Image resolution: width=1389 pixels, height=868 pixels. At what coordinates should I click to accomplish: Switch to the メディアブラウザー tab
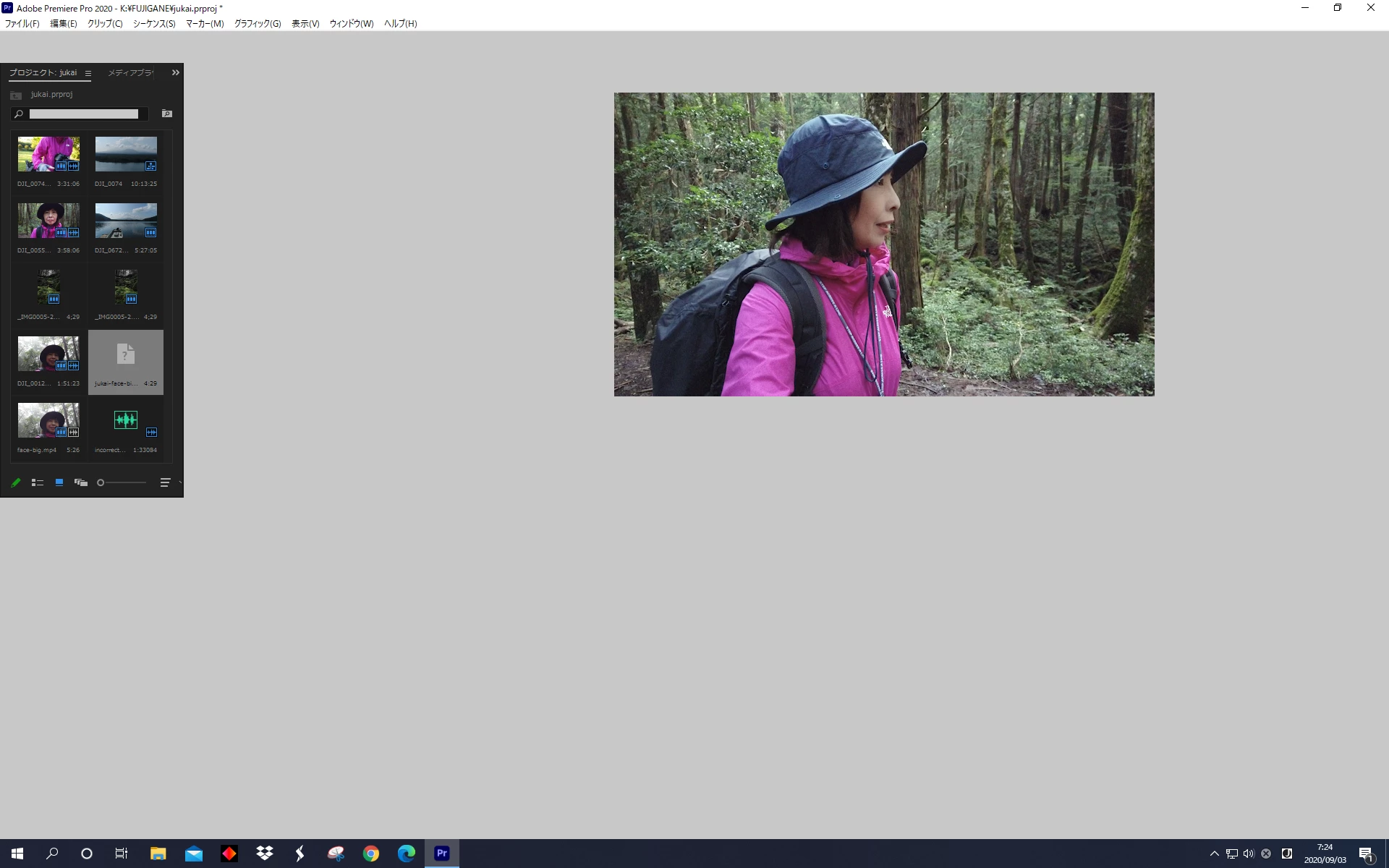tap(130, 72)
